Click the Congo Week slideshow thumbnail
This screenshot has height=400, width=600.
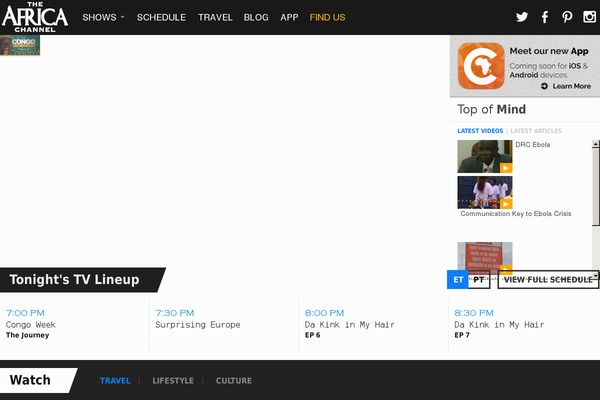coord(20,45)
